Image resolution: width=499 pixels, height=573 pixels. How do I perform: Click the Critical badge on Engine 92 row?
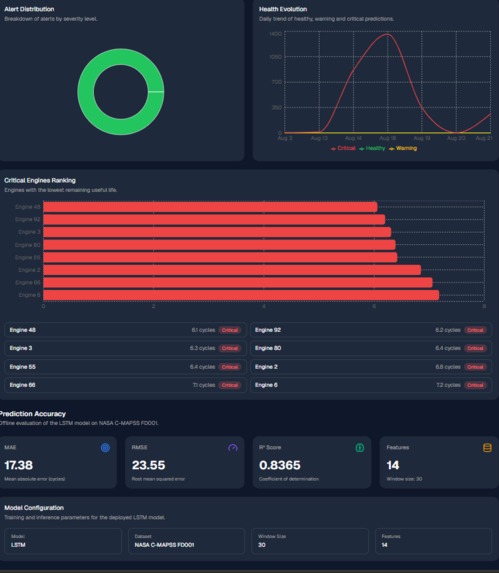475,330
